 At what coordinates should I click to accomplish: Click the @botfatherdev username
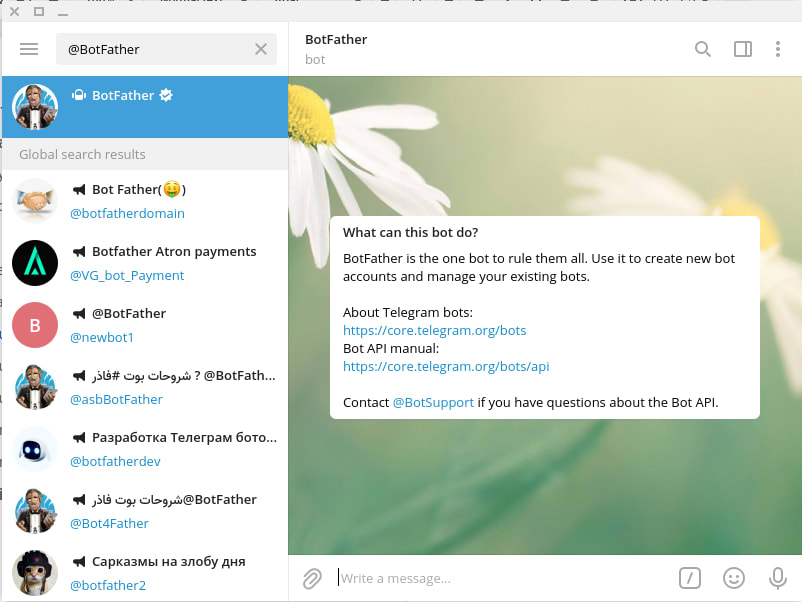tap(115, 461)
